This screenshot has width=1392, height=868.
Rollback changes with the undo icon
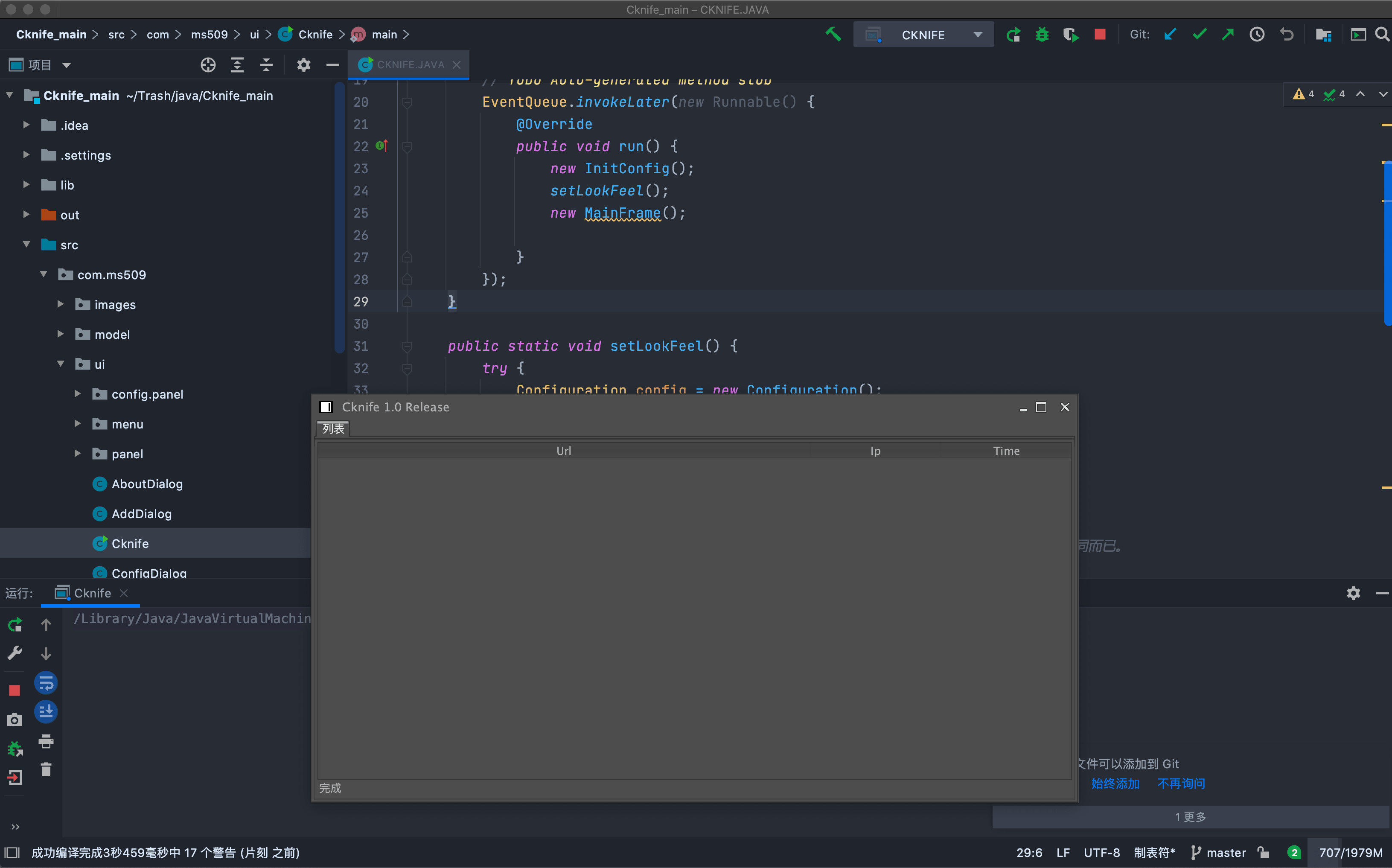(1286, 35)
